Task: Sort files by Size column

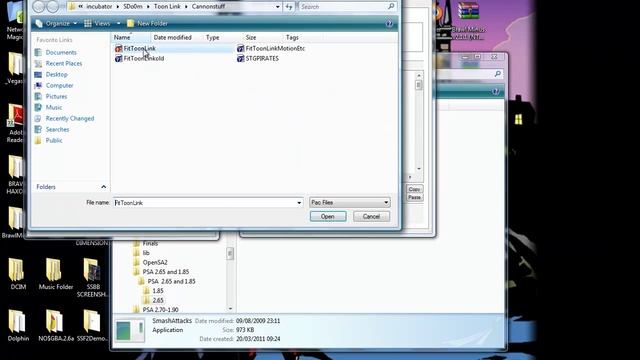Action: pos(251,38)
